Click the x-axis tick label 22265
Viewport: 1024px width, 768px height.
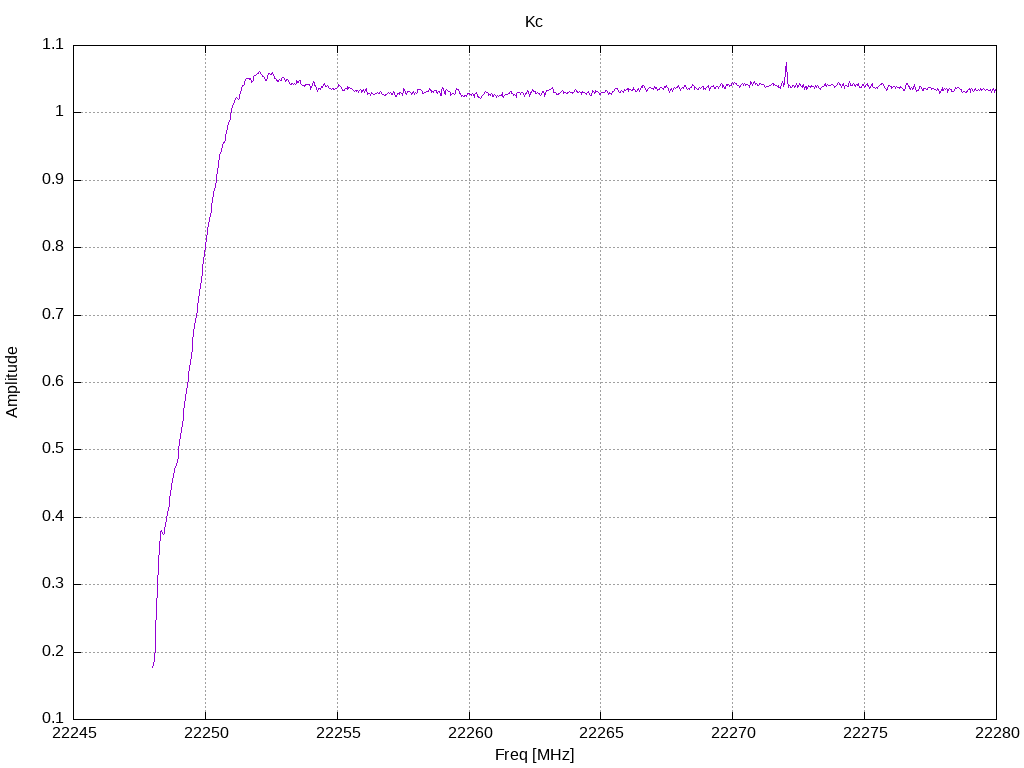(x=601, y=733)
